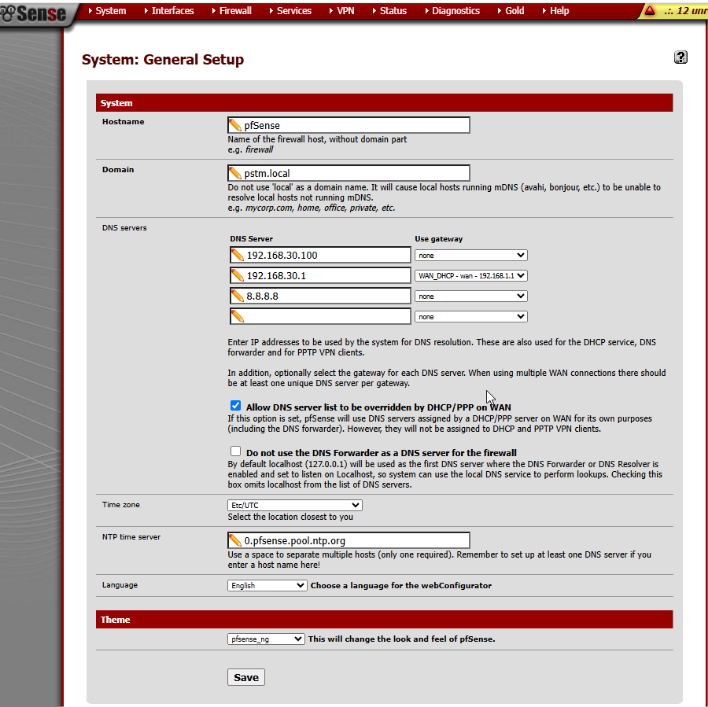Enable 'Do not use the DNS Forwarder' checkbox

tap(236, 451)
